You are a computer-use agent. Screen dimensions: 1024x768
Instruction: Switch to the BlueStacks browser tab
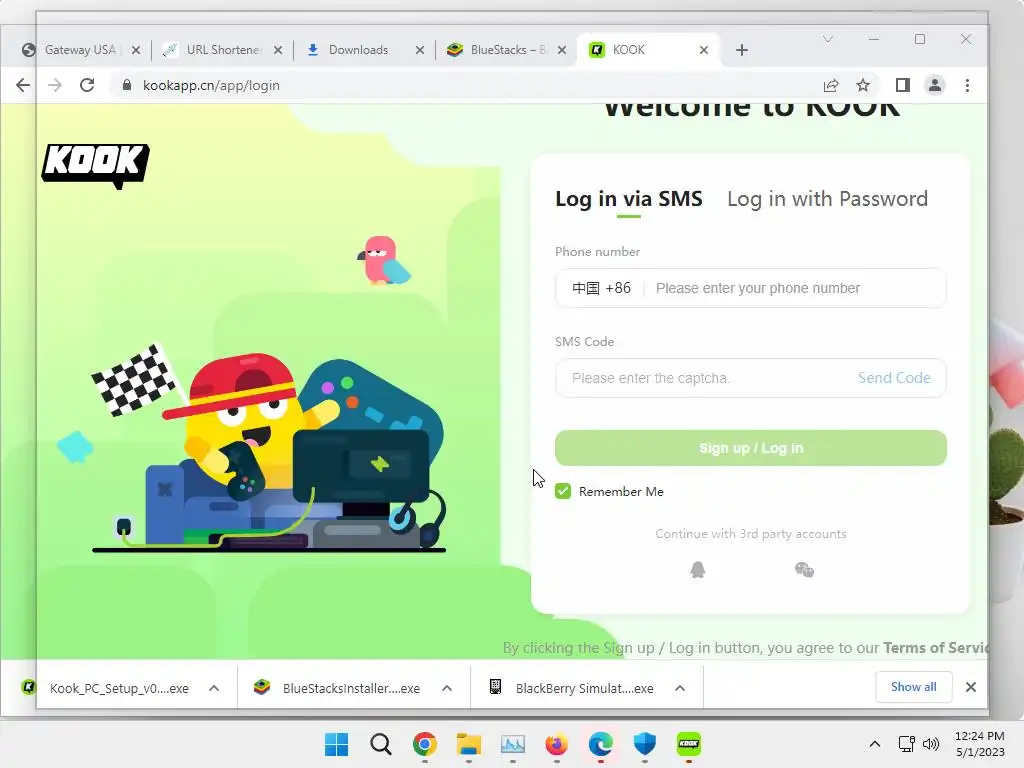coord(507,50)
